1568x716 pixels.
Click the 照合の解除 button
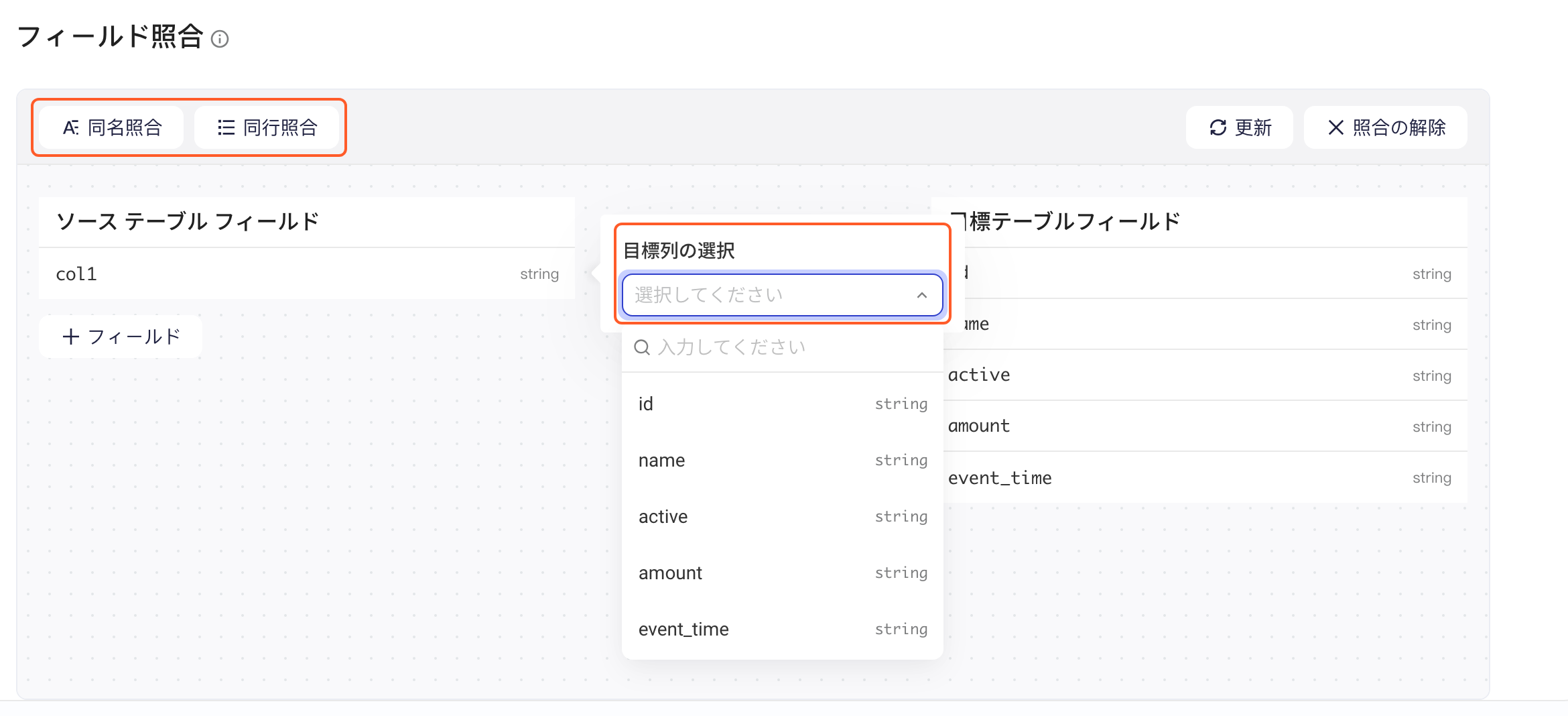[1386, 127]
